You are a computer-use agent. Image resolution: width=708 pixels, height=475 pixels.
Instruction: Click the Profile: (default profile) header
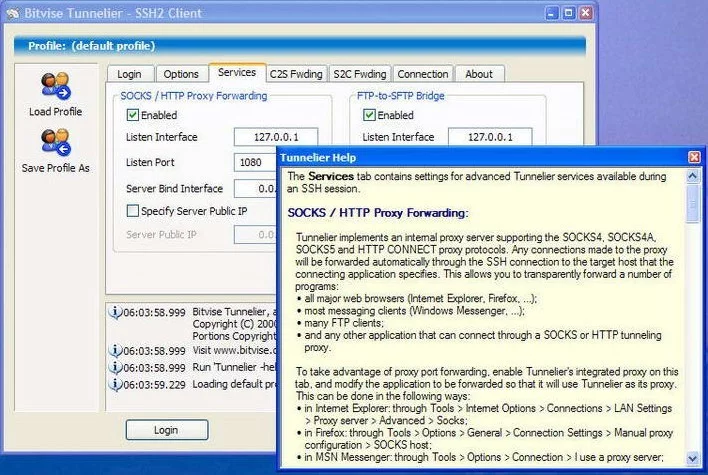pyautogui.click(x=300, y=46)
